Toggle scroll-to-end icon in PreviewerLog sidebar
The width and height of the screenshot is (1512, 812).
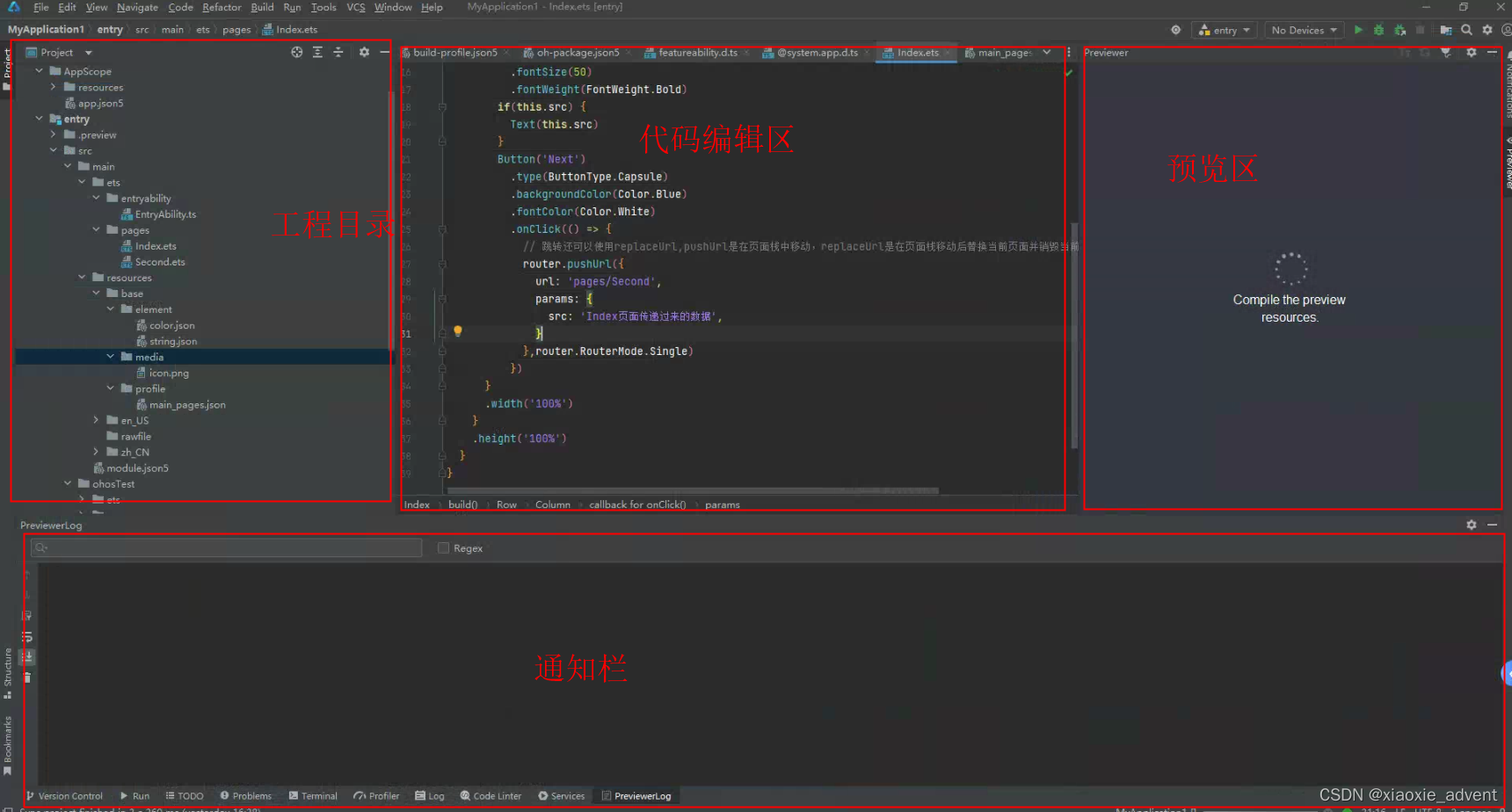tap(27, 656)
